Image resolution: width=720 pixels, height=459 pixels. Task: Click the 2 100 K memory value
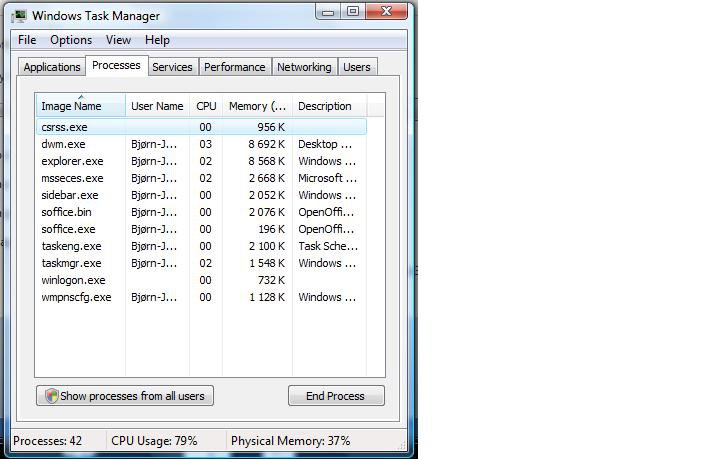(267, 246)
